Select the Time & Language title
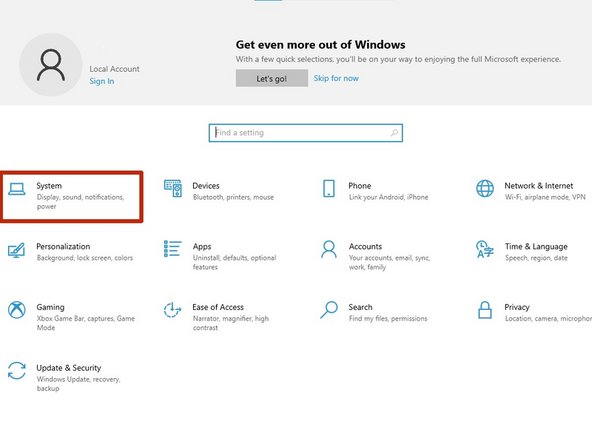The image size is (592, 444). coord(536,247)
